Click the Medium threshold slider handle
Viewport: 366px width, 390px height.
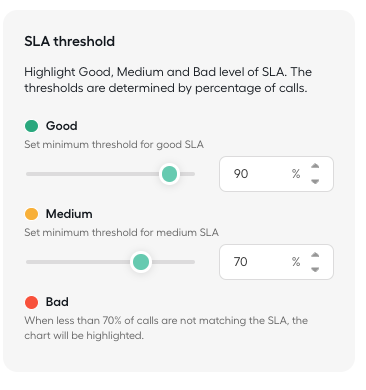pyautogui.click(x=141, y=262)
